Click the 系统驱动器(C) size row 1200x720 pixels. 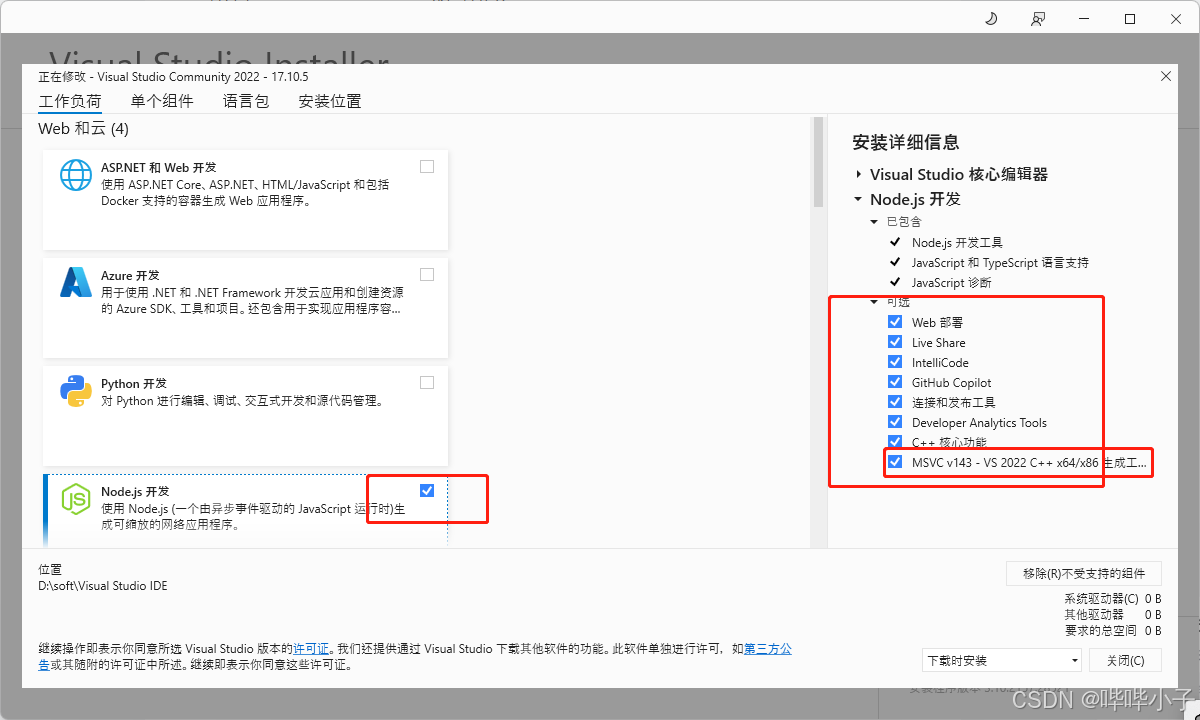point(1113,598)
